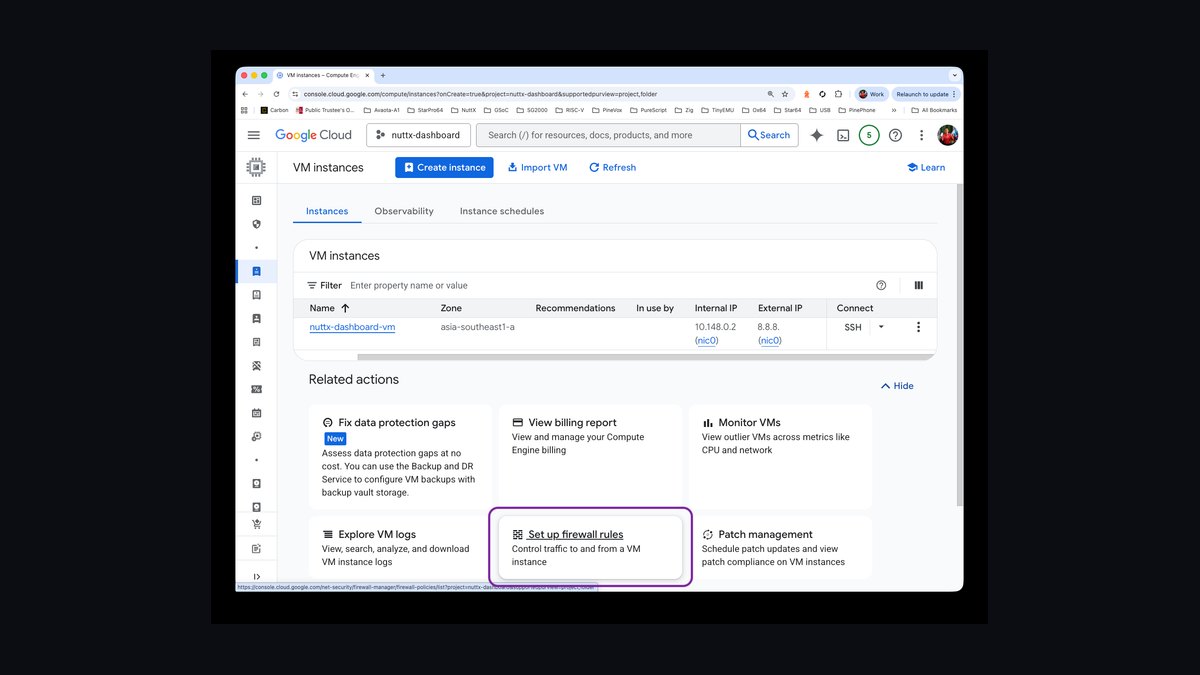The image size is (1200, 675).
Task: Open the internal IP nic0 link
Action: click(706, 341)
